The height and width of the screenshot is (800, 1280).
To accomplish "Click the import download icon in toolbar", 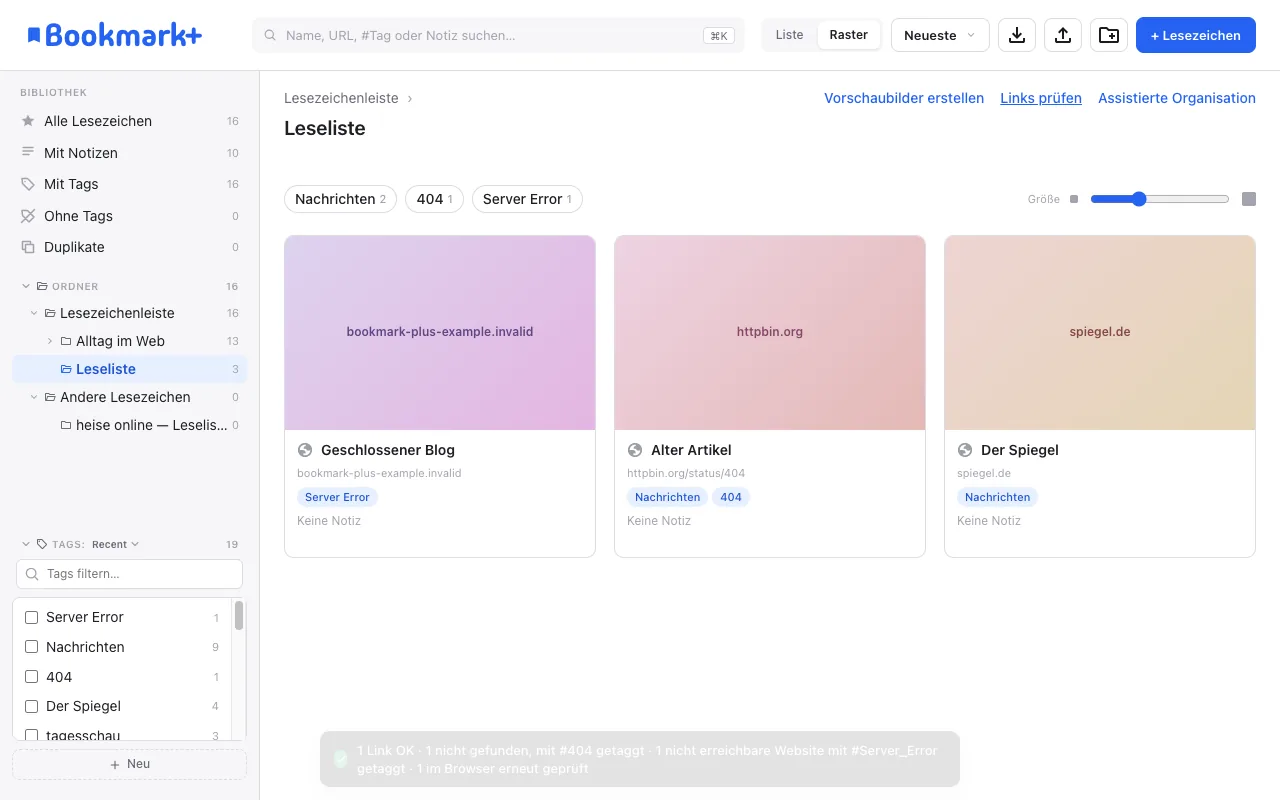I will click(x=1017, y=35).
